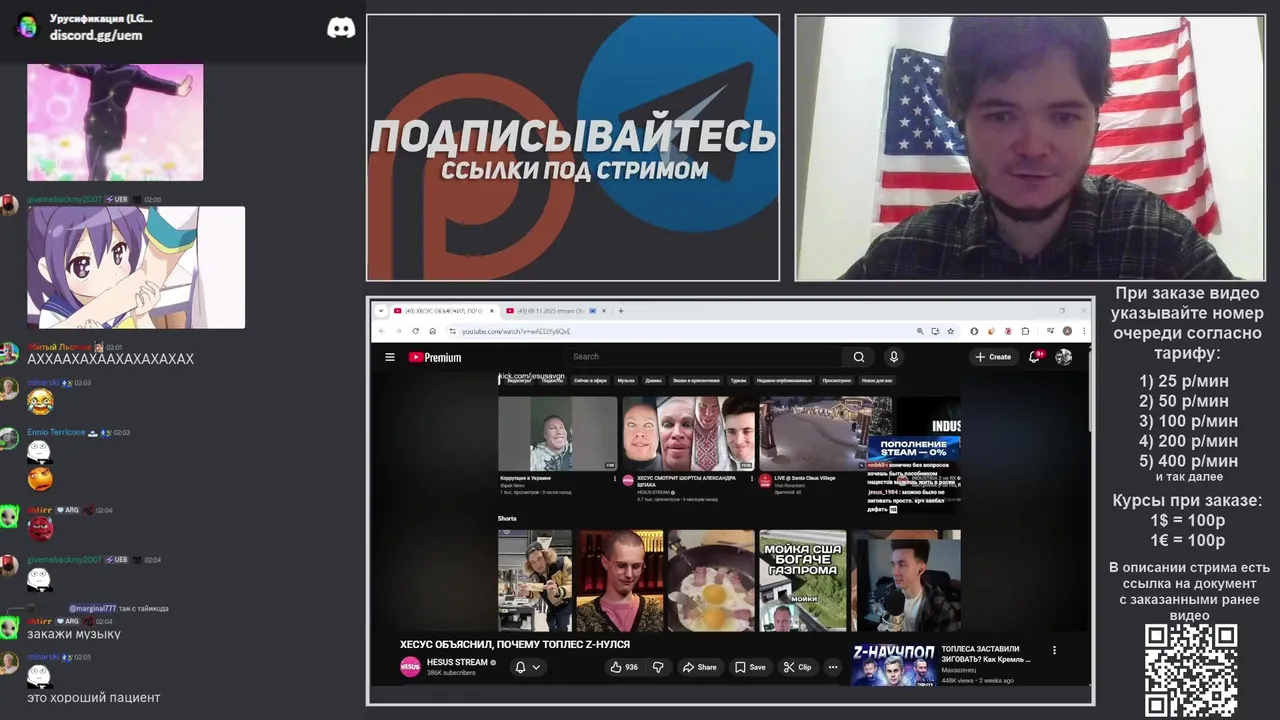
Task: Select the Просмотрено filter chip
Action: coord(836,381)
